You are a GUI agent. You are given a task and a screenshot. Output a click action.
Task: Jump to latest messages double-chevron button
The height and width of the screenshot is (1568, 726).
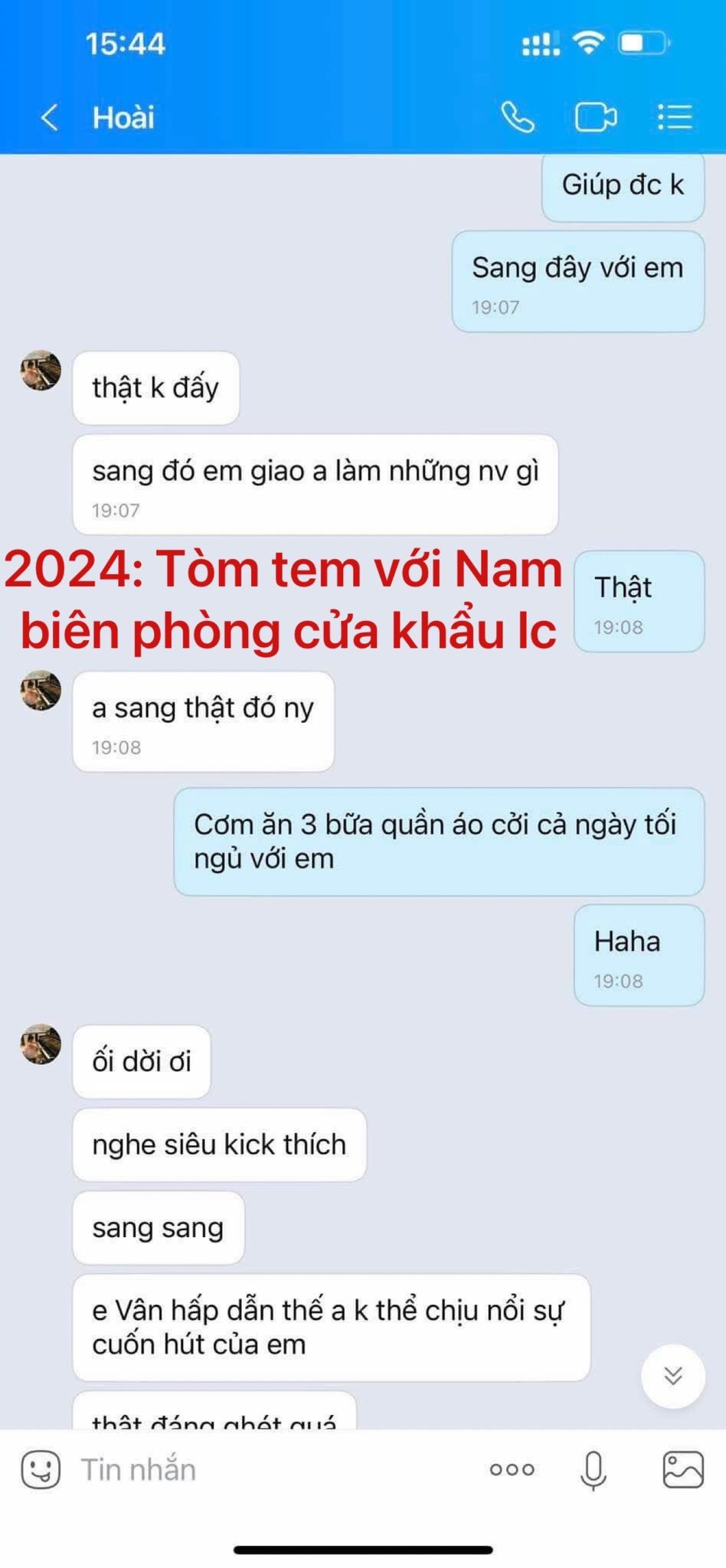pyautogui.click(x=673, y=1376)
